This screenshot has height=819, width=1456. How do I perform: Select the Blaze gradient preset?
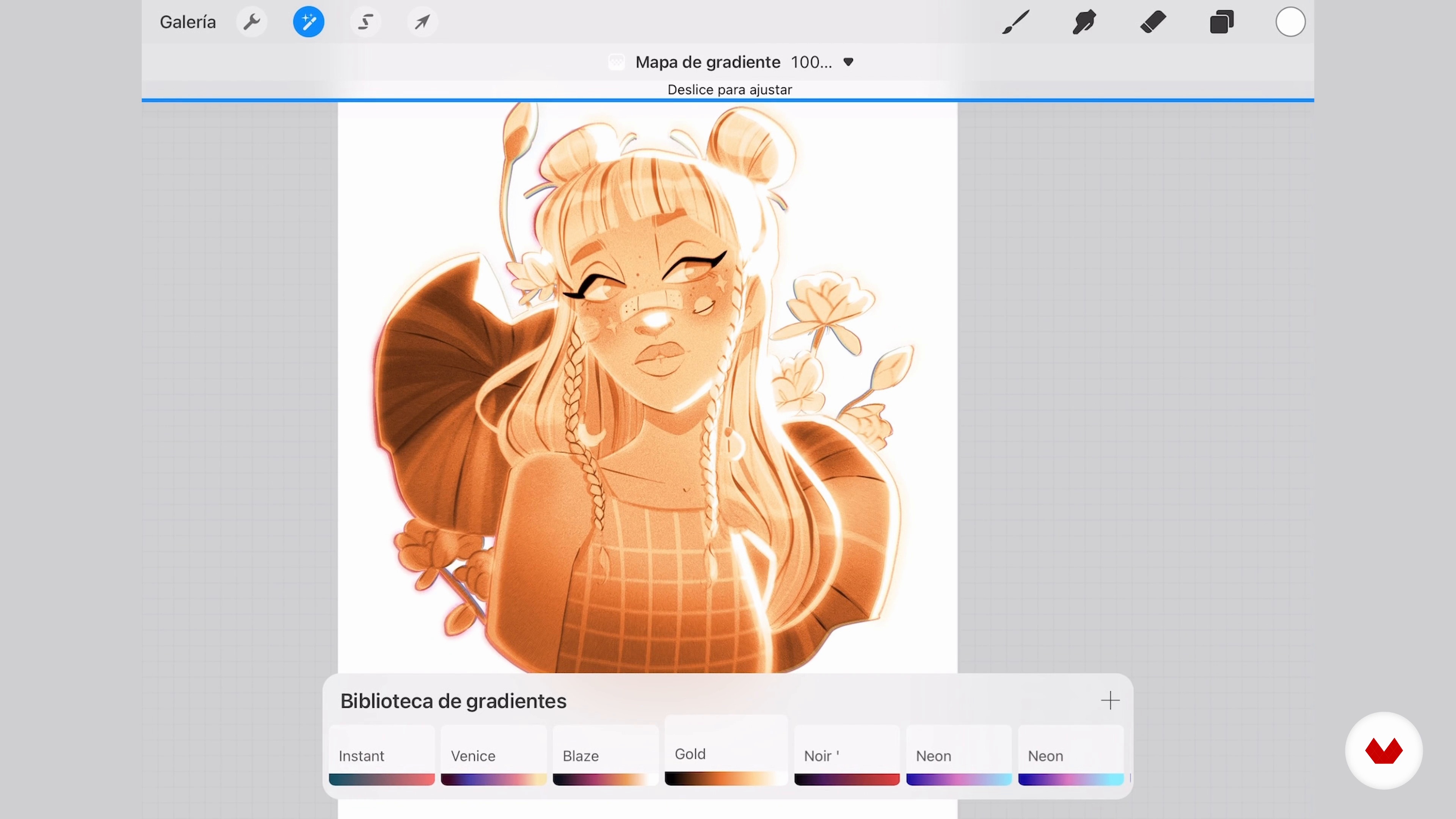606,756
